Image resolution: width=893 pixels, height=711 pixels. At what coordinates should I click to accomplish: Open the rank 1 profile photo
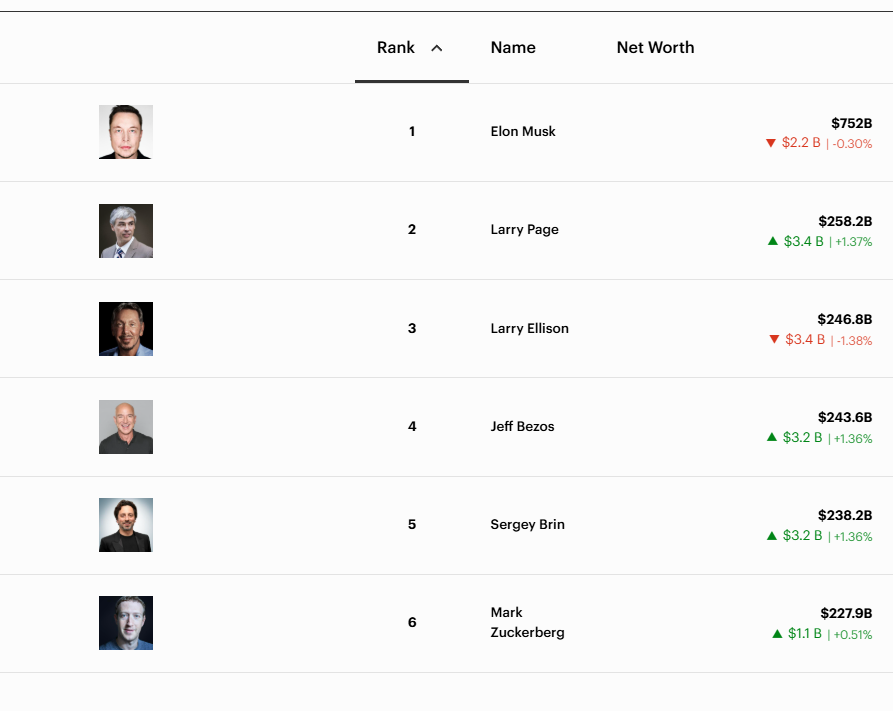pos(126,132)
